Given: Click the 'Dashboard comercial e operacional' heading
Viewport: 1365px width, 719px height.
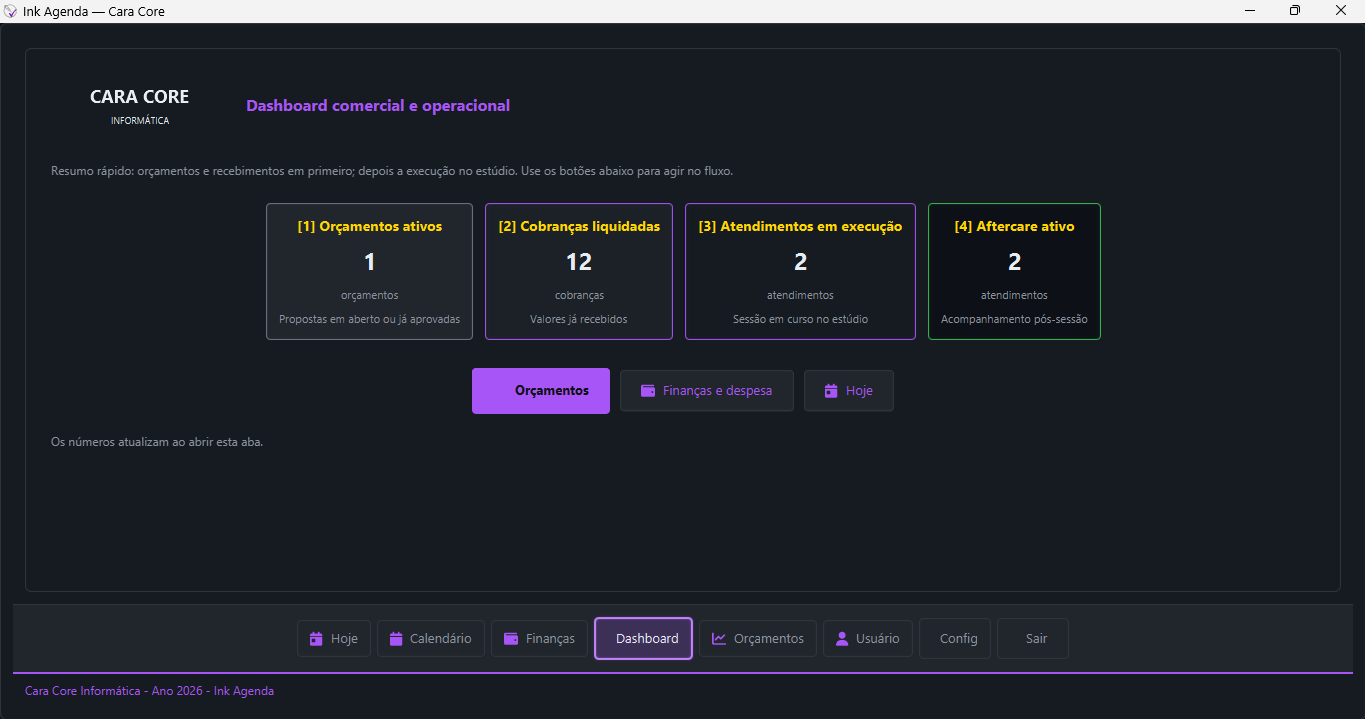Looking at the screenshot, I should [x=378, y=105].
